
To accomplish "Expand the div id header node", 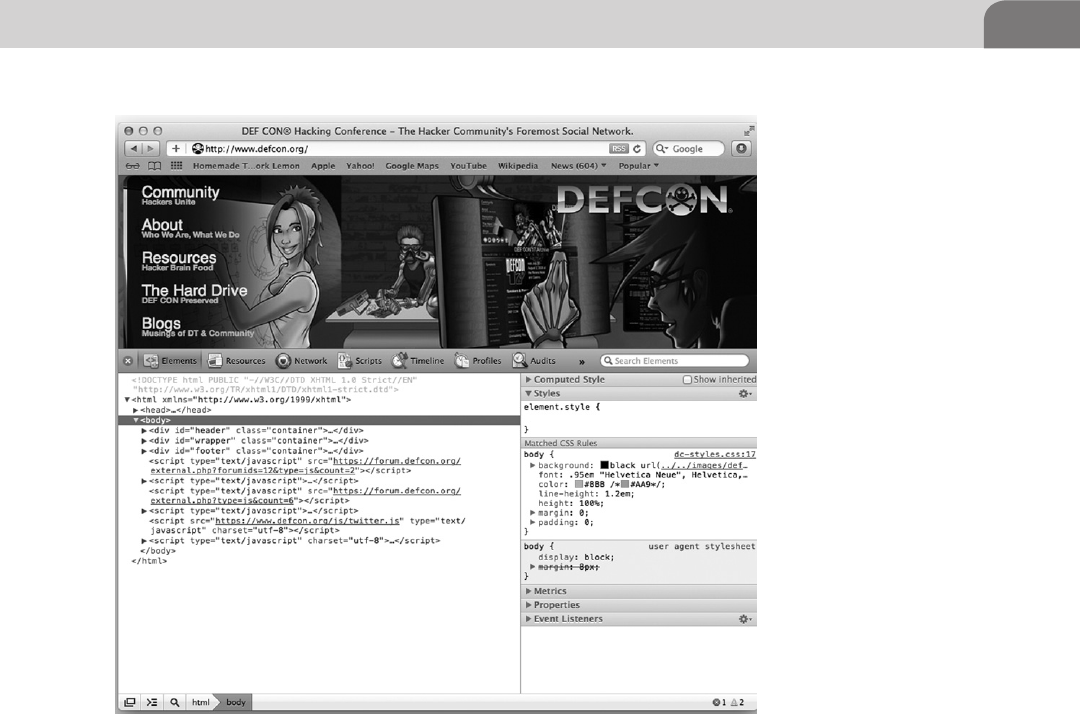I will click(x=144, y=430).
